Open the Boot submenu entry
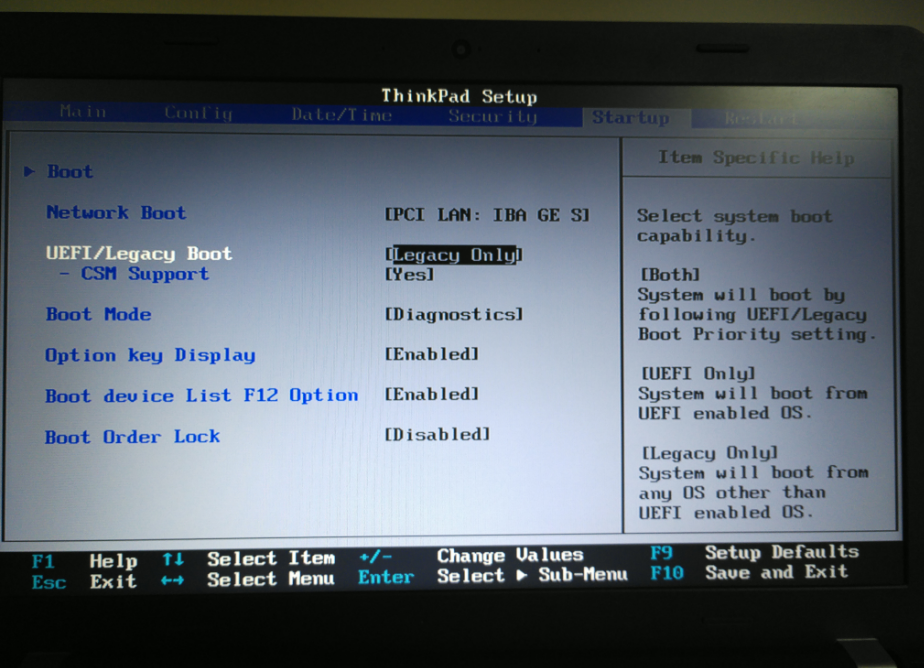Viewport: 924px width, 668px height. (70, 171)
